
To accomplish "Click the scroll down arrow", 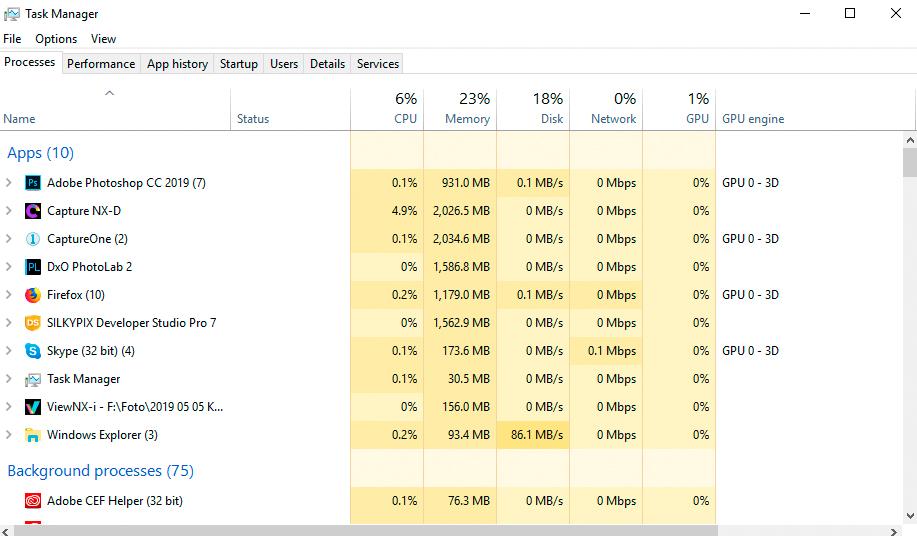I will (x=910, y=516).
